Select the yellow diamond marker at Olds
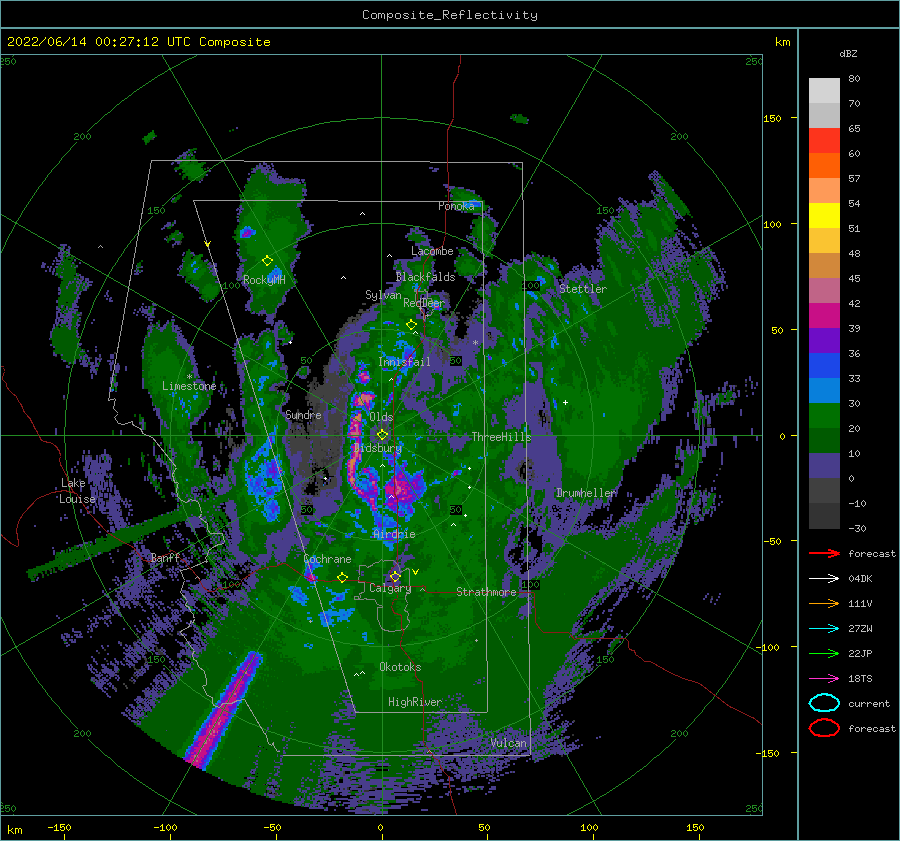The width and height of the screenshot is (900, 841). click(x=382, y=435)
